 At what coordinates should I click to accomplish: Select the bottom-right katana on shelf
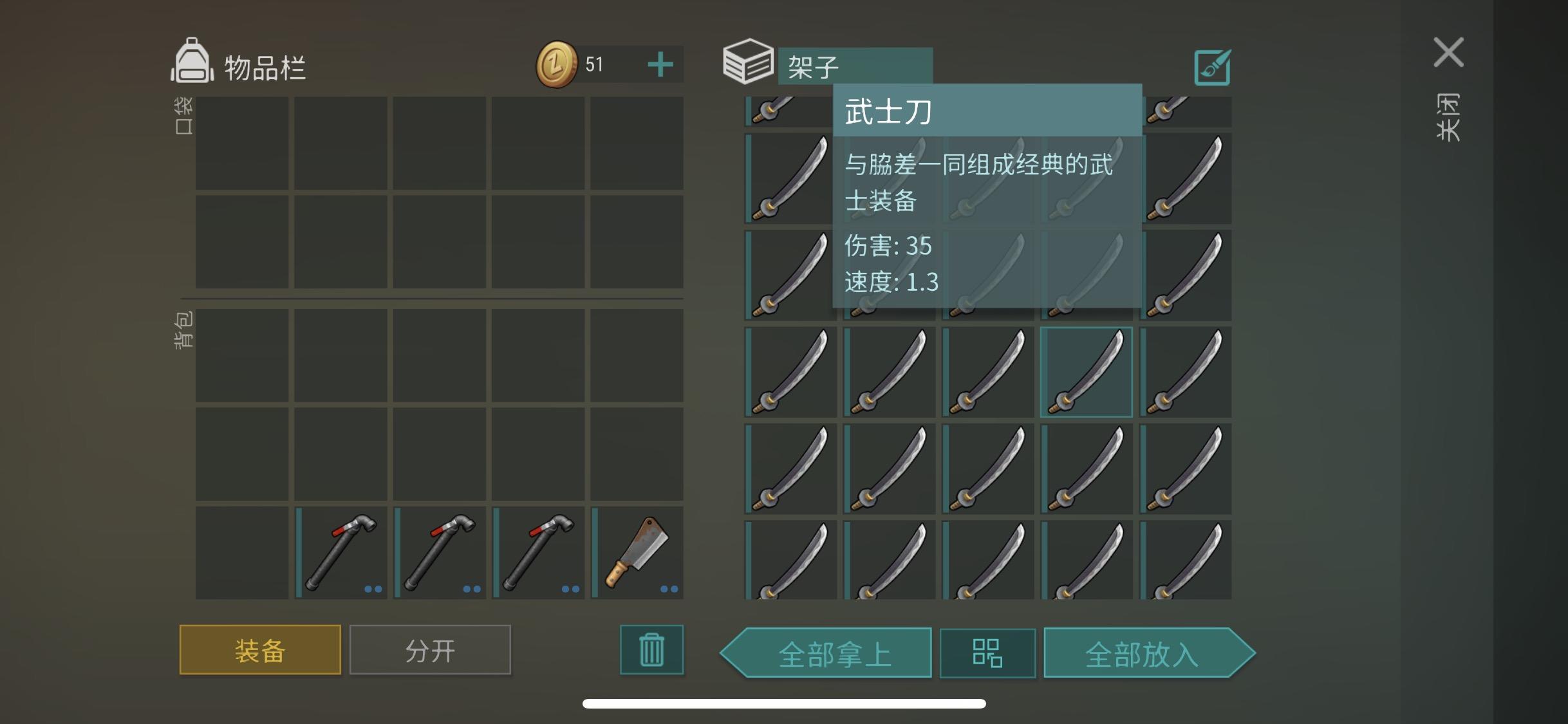point(1186,560)
